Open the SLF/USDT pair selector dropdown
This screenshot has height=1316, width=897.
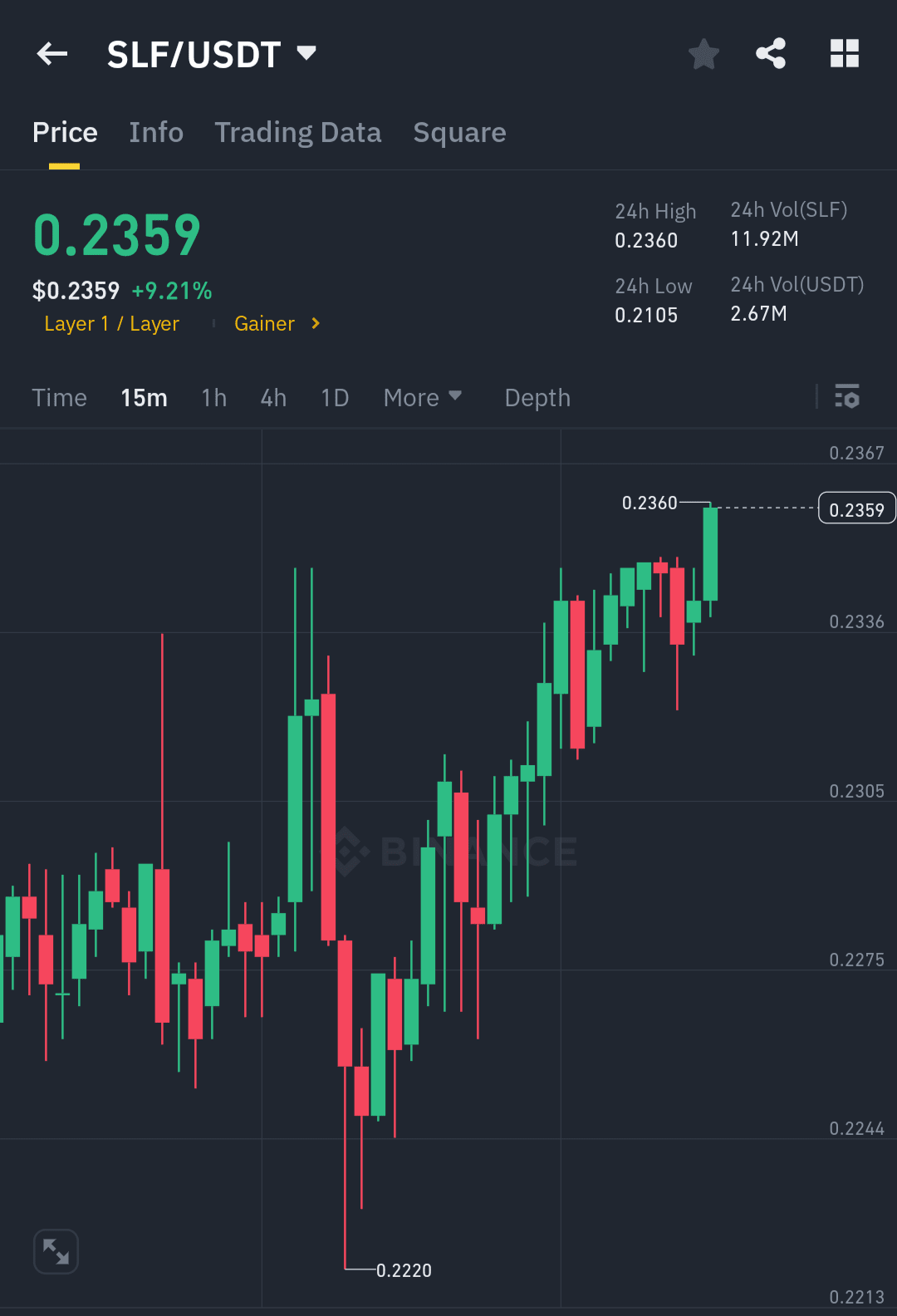click(x=209, y=53)
